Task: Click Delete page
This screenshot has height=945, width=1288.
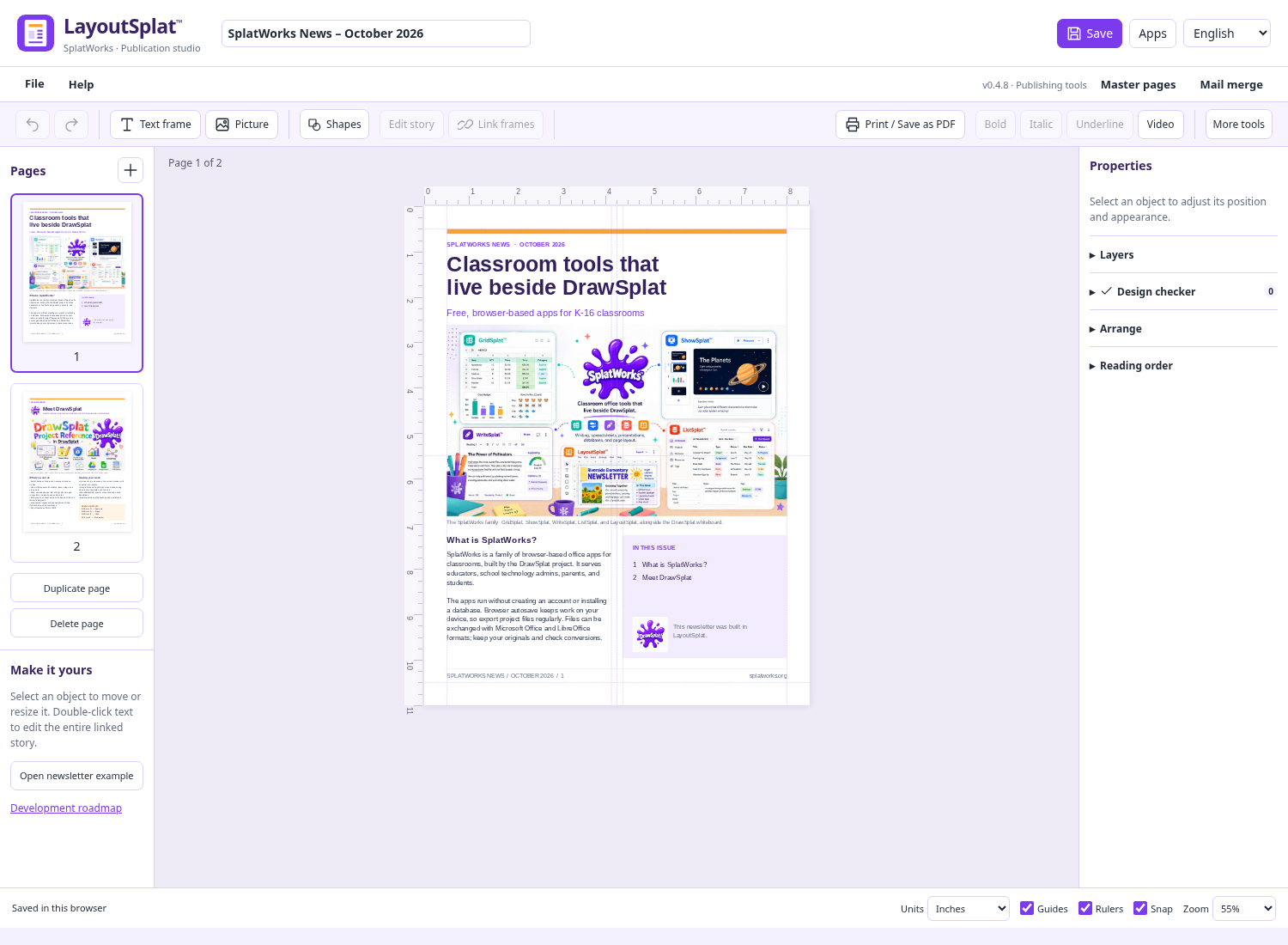Action: pos(76,624)
